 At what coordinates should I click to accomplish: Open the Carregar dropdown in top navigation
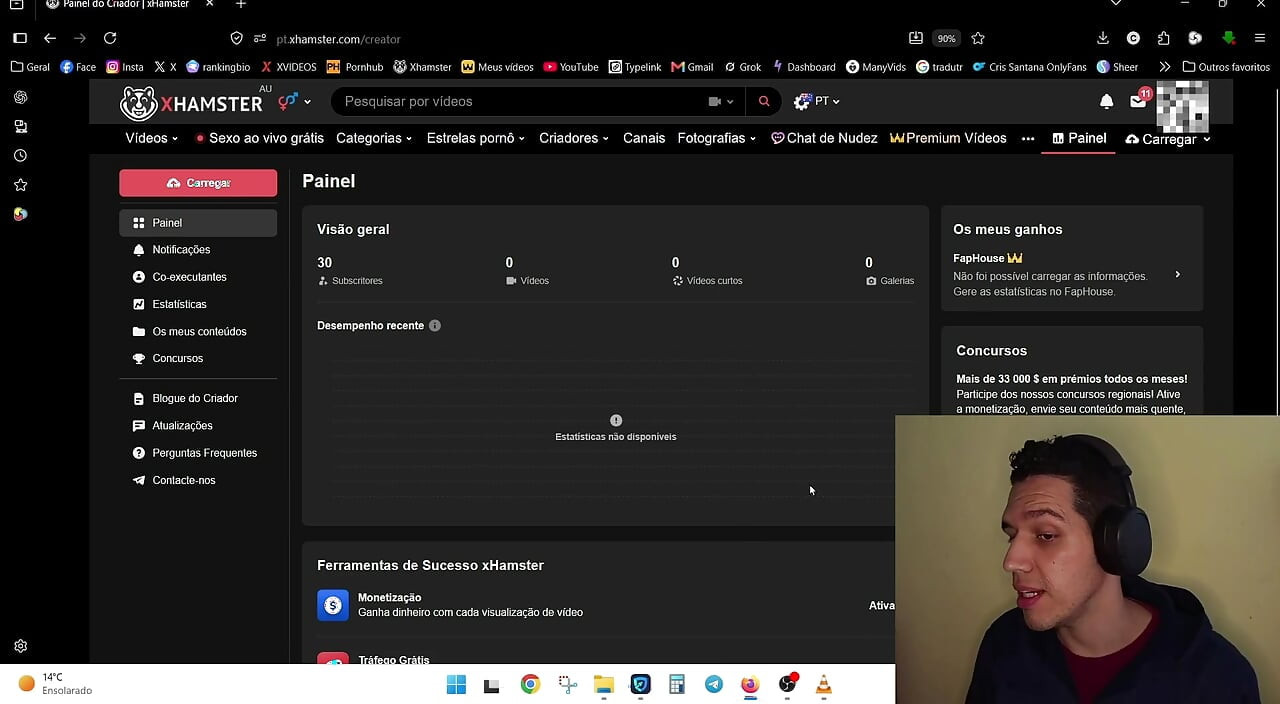[x=1168, y=139]
